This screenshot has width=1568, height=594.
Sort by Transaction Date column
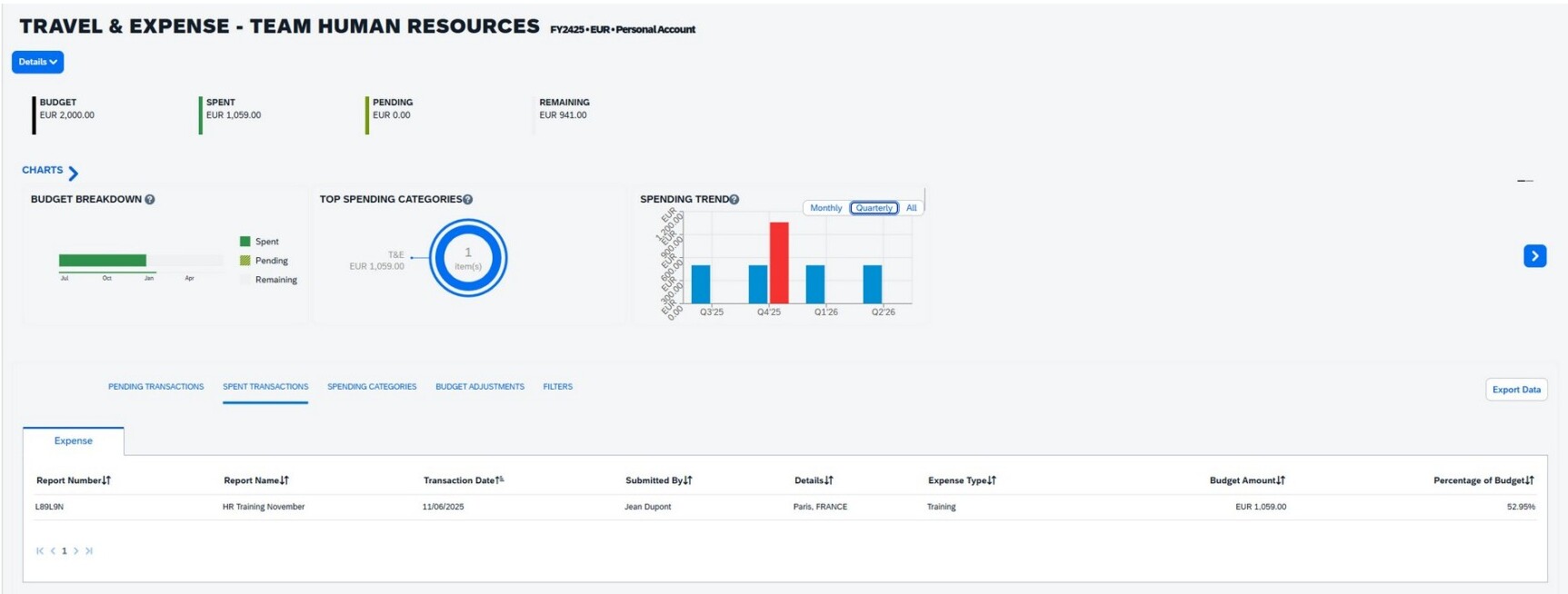pyautogui.click(x=464, y=480)
